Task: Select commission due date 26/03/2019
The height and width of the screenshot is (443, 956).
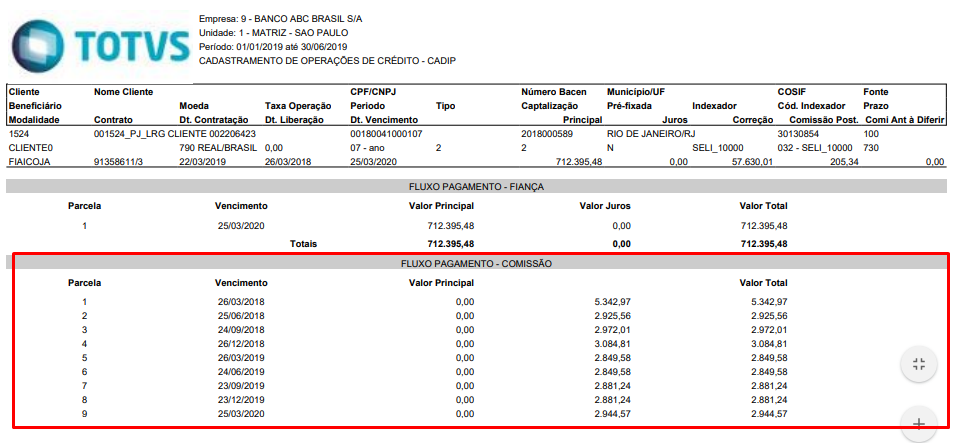Action: 241,357
